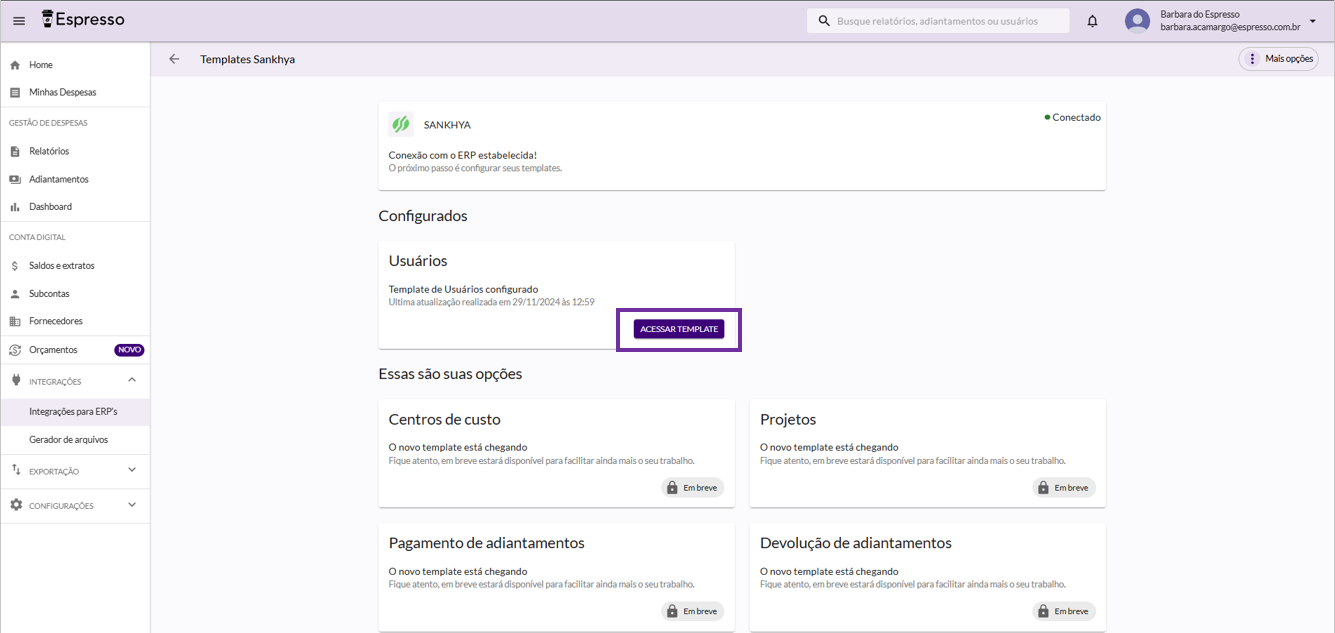Screen dimensions: 1335x633
Task: Click the Conectado status indicator
Action: point(1072,118)
